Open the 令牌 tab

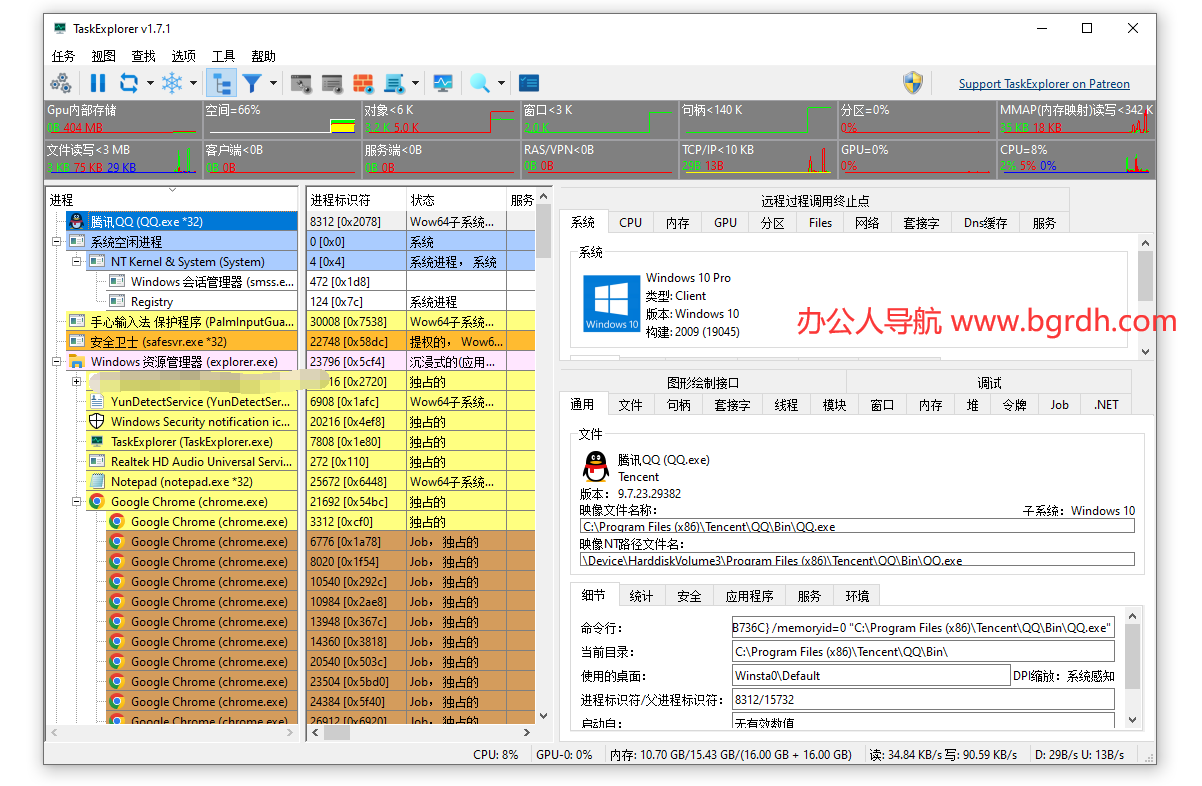pyautogui.click(x=1014, y=404)
